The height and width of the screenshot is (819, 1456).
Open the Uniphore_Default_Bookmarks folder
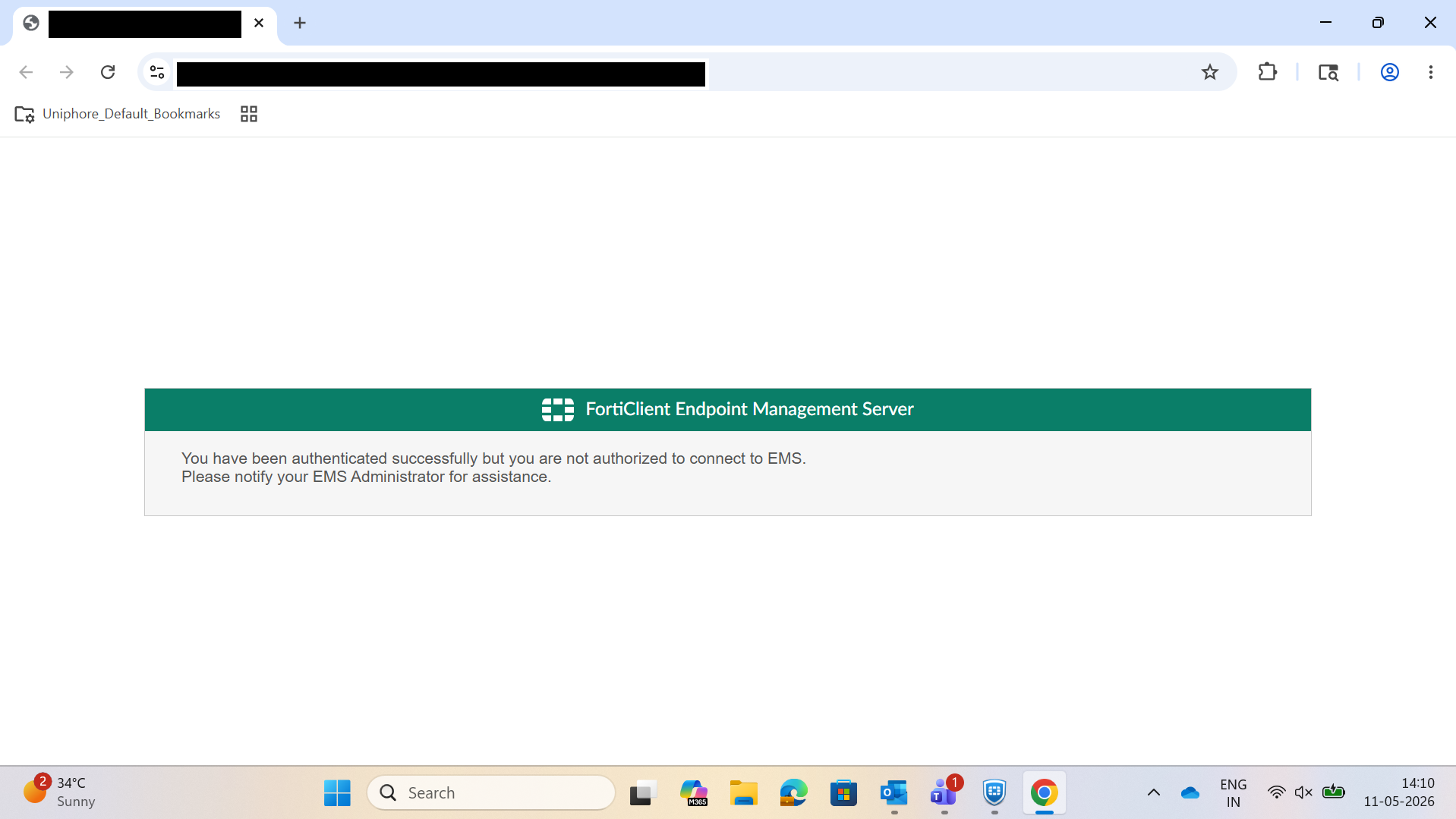pyautogui.click(x=118, y=114)
